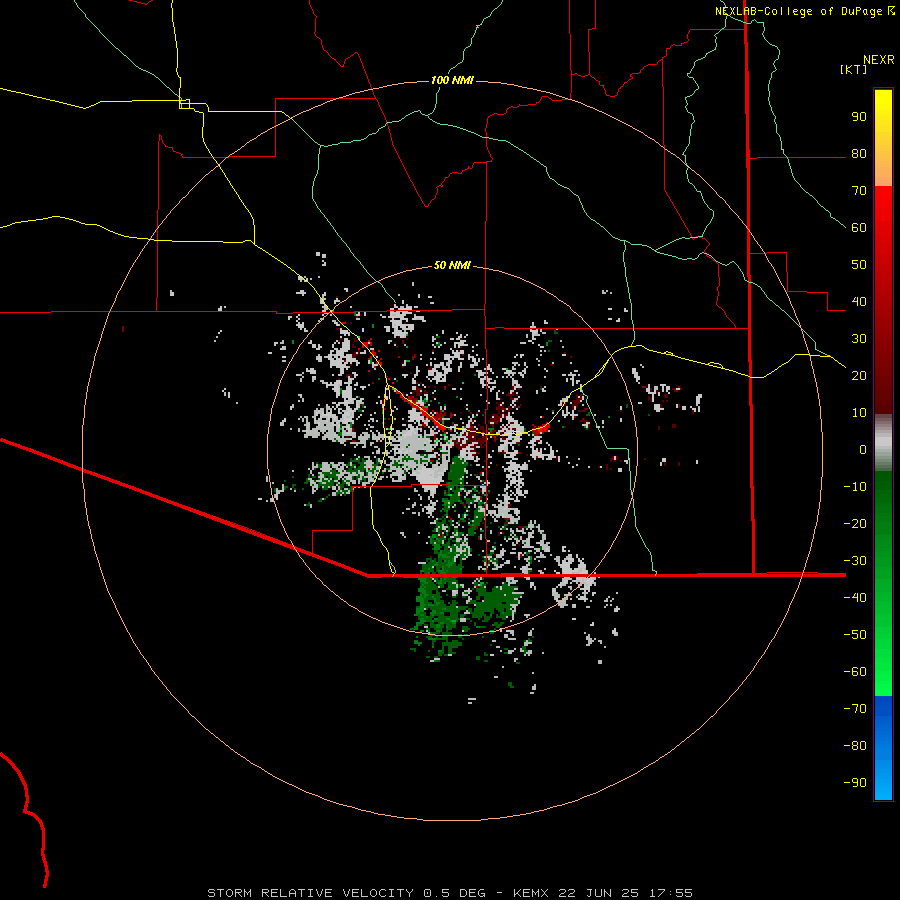Click the 70 value on velocity scale
The image size is (900, 900).
[859, 191]
